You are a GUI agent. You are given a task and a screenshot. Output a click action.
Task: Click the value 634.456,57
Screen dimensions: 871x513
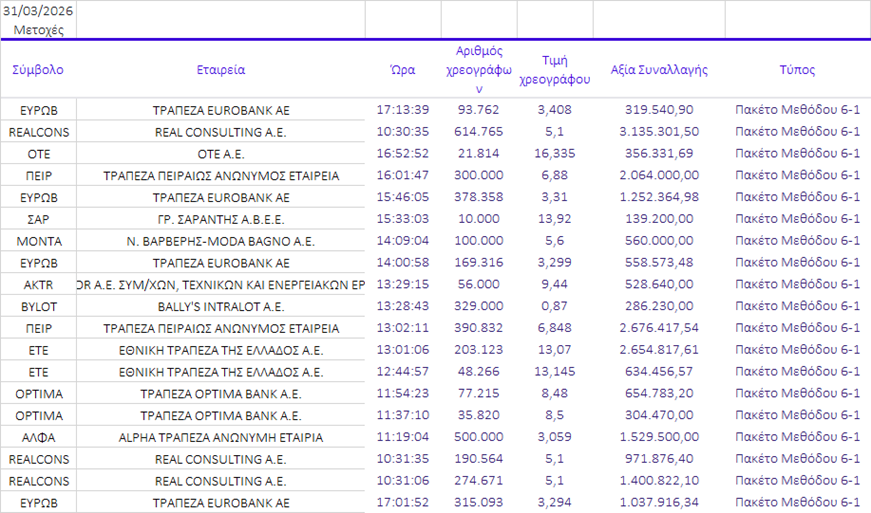pos(659,371)
